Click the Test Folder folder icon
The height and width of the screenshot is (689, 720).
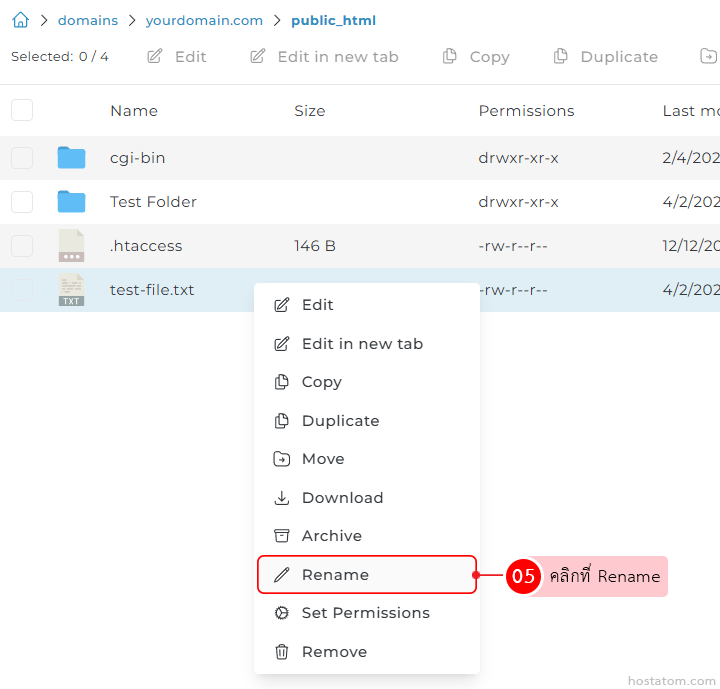tap(71, 202)
